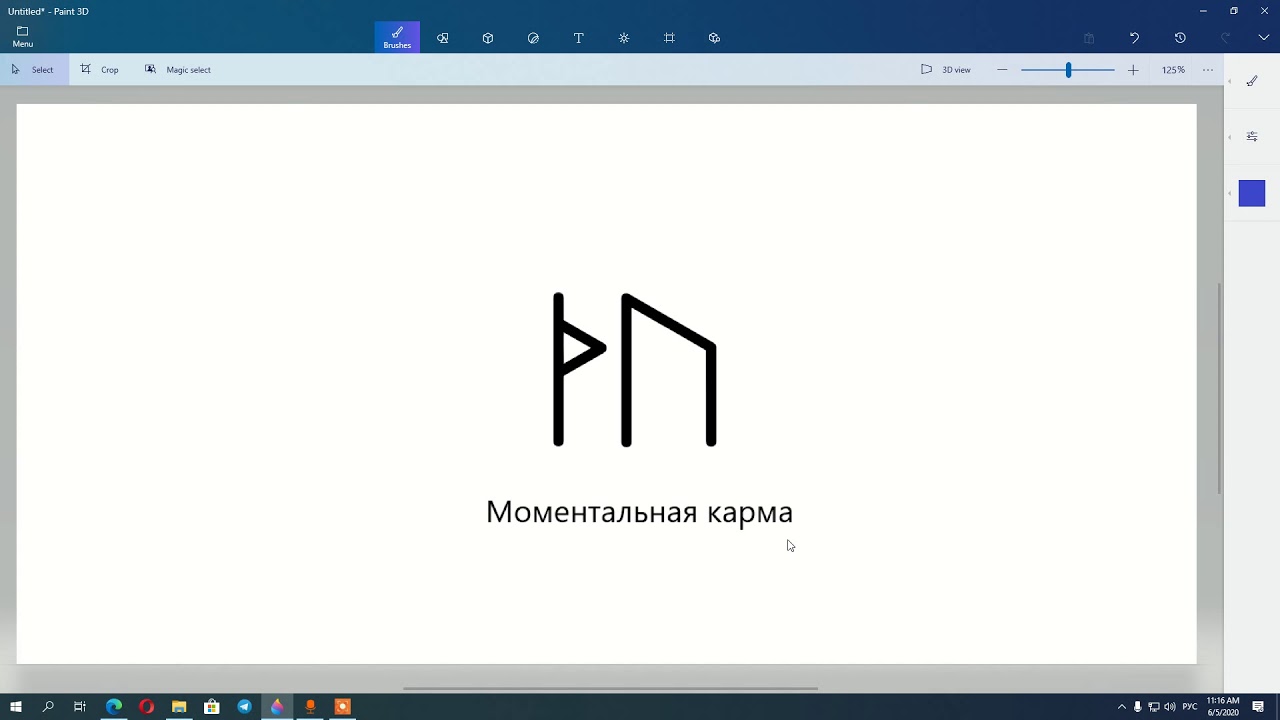
Task: Open taskbar Search
Action: tap(48, 707)
